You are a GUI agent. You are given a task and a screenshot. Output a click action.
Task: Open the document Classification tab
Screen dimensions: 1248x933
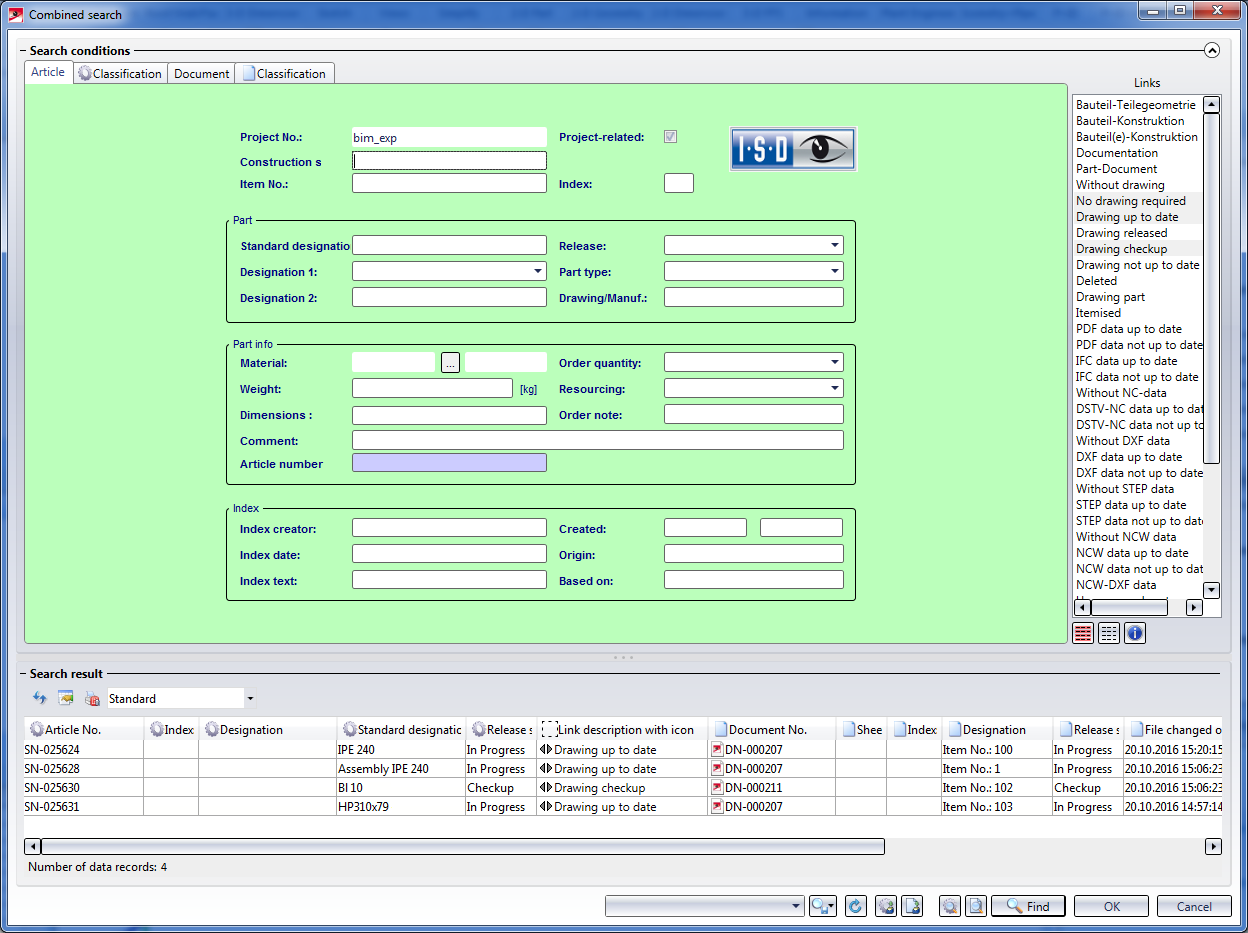[285, 73]
